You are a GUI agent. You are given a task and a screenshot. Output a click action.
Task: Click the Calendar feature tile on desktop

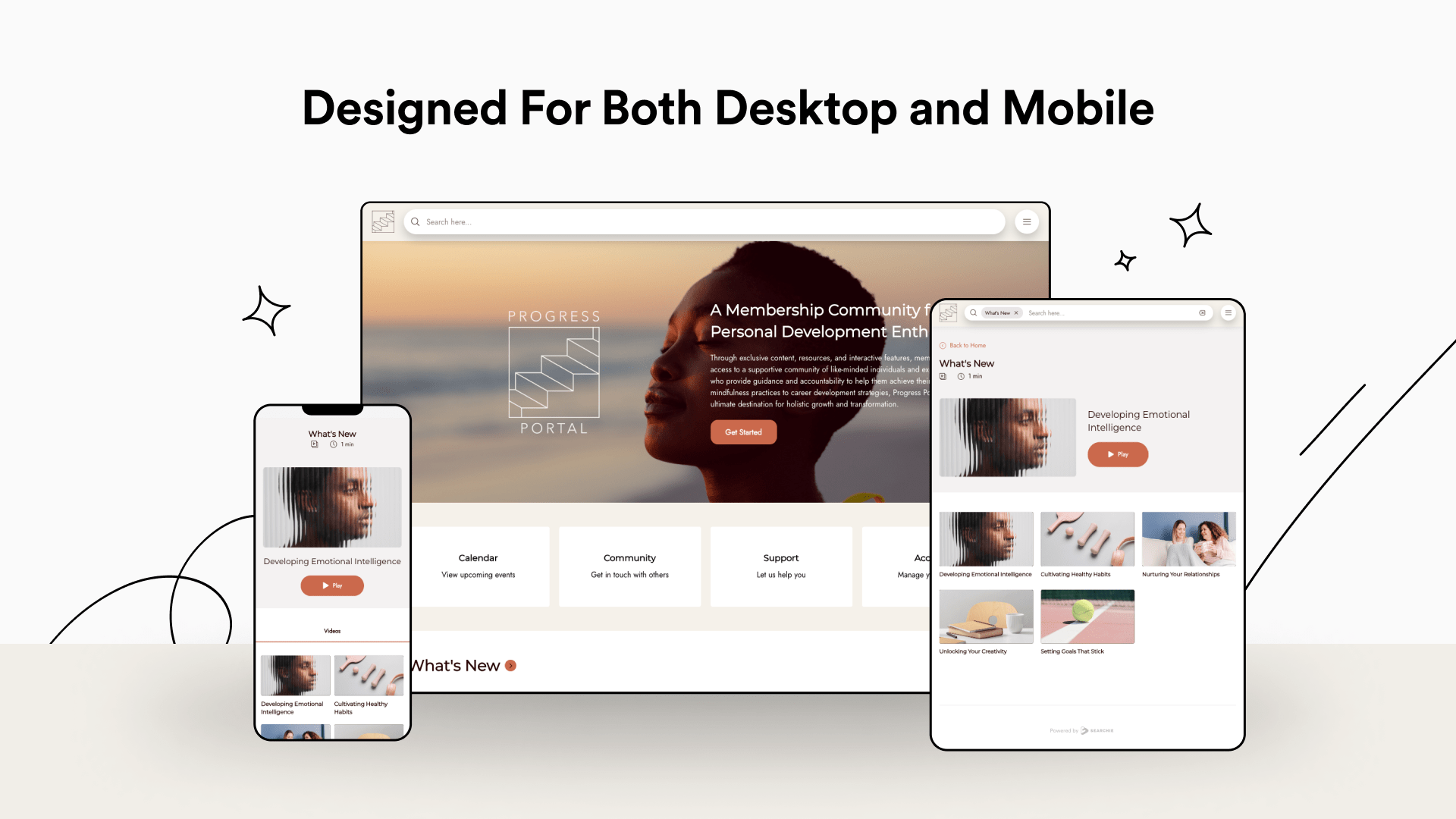pos(478,565)
